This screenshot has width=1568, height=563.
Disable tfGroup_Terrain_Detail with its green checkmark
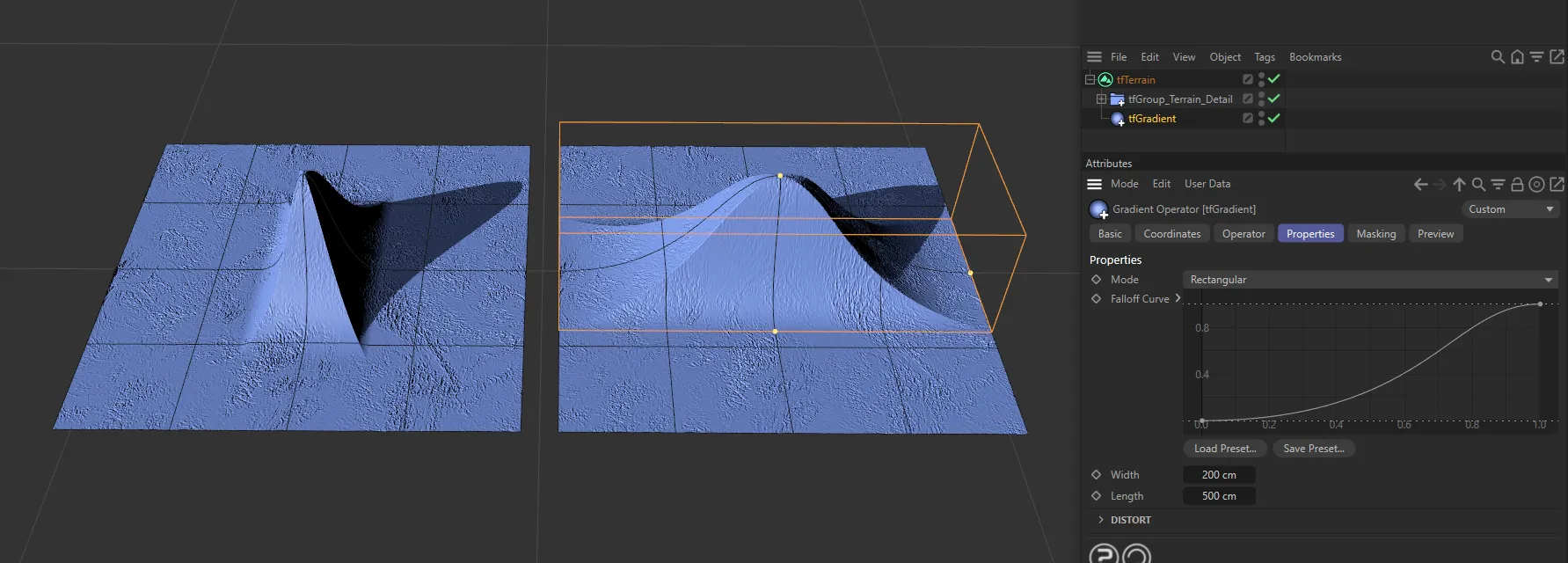pos(1273,99)
